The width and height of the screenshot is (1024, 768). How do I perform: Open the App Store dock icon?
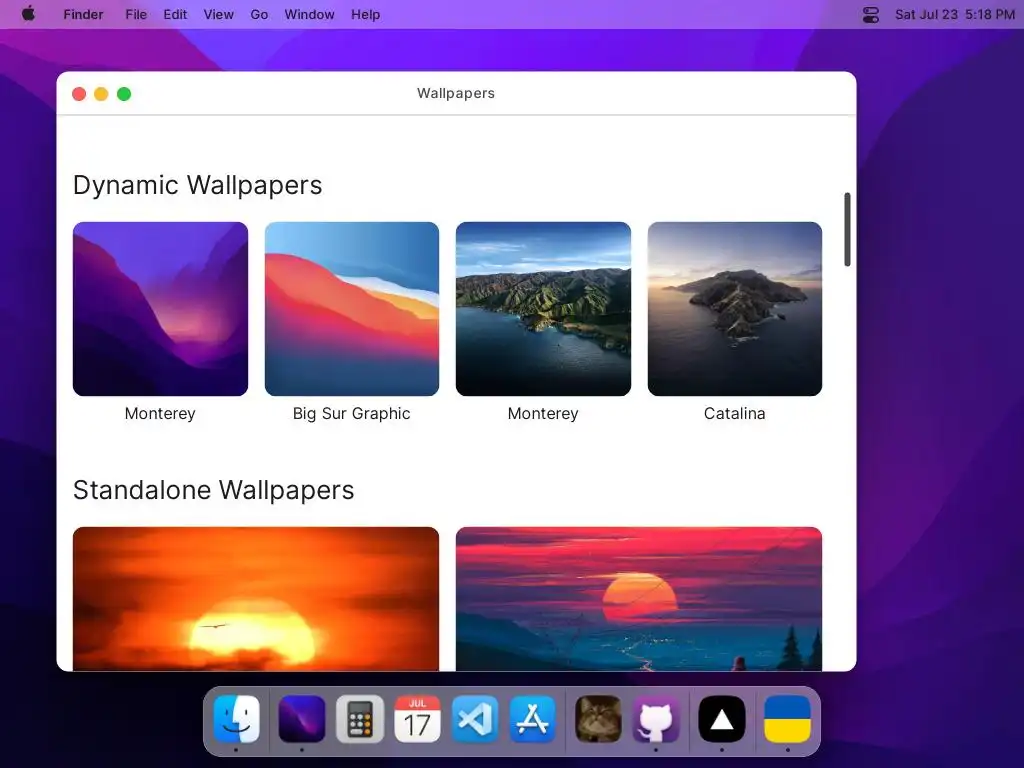point(533,719)
